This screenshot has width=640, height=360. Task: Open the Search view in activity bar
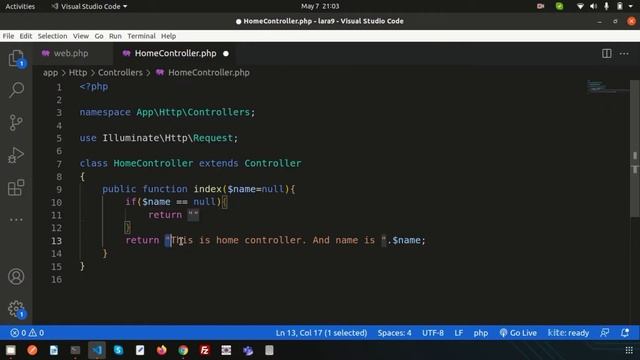click(16, 90)
